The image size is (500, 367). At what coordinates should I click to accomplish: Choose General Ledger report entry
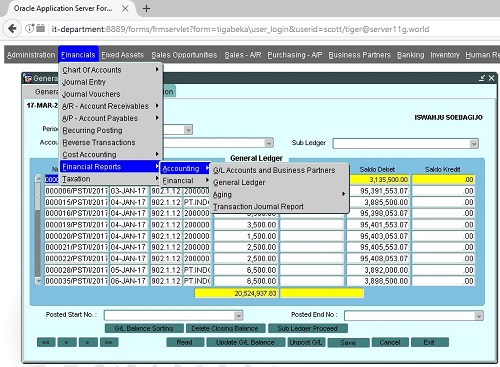(x=280, y=182)
